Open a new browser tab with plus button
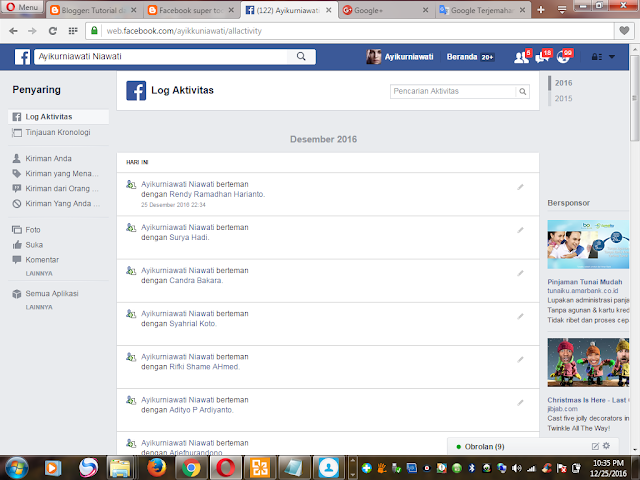This screenshot has height=480, width=640. click(541, 10)
